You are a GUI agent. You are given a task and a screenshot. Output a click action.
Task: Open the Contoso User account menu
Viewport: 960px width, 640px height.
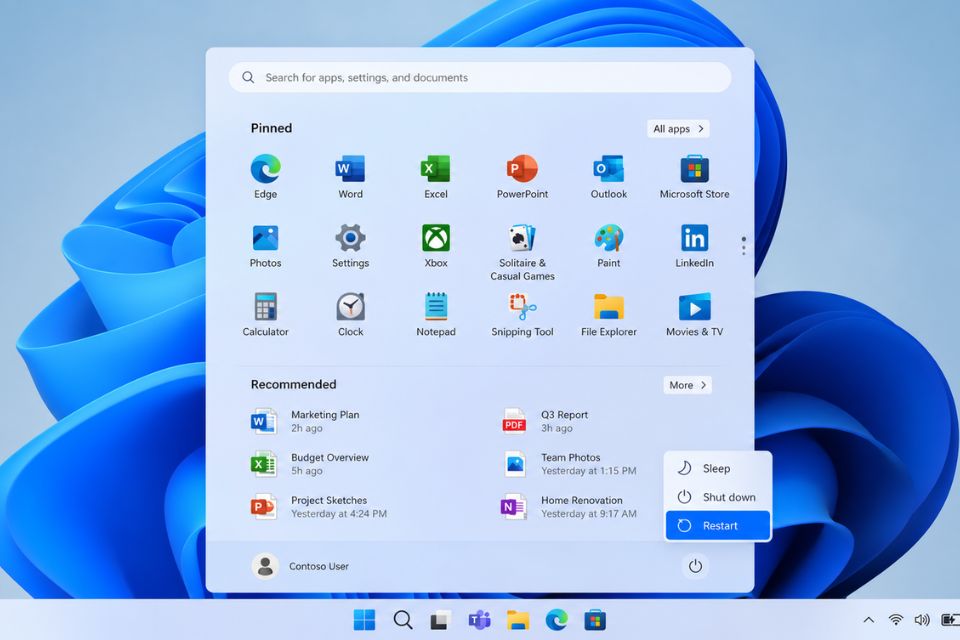click(x=300, y=567)
